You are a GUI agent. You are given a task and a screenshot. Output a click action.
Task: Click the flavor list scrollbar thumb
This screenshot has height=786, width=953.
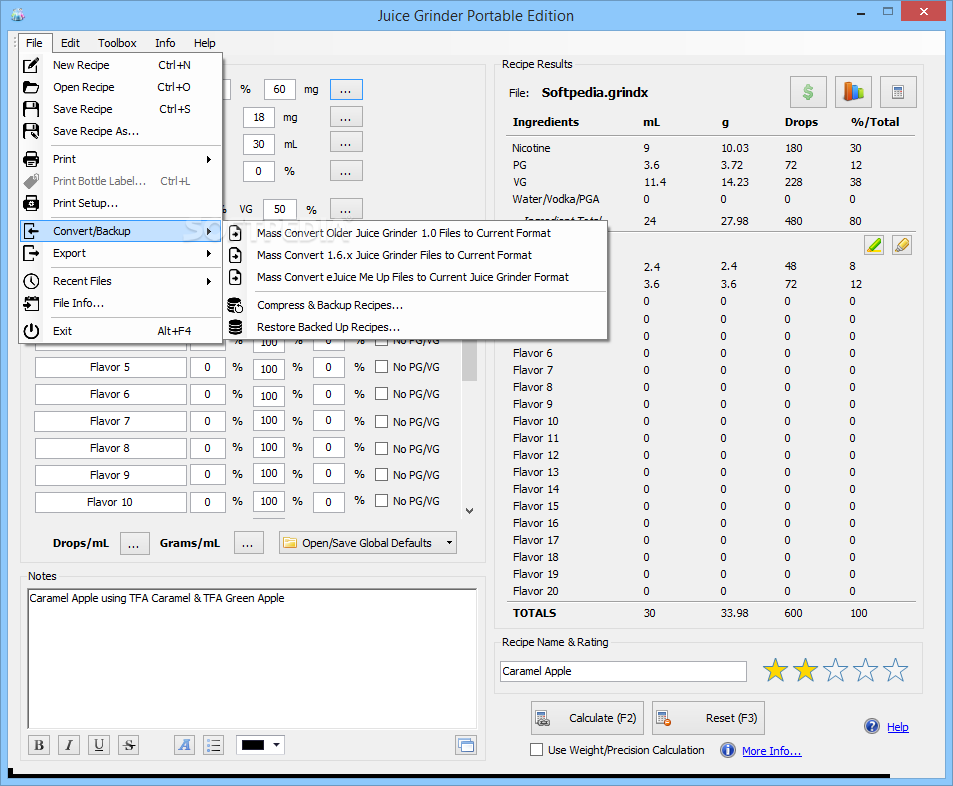click(469, 360)
